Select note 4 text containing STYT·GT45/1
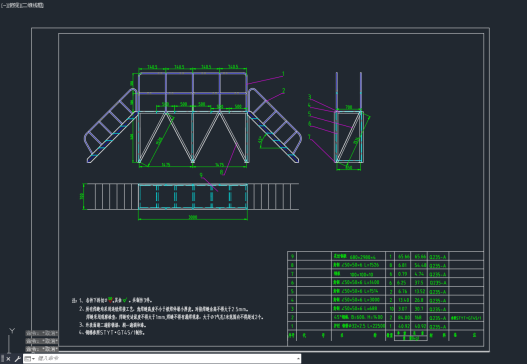Viewport: 527px width, 364px height. coord(112,333)
